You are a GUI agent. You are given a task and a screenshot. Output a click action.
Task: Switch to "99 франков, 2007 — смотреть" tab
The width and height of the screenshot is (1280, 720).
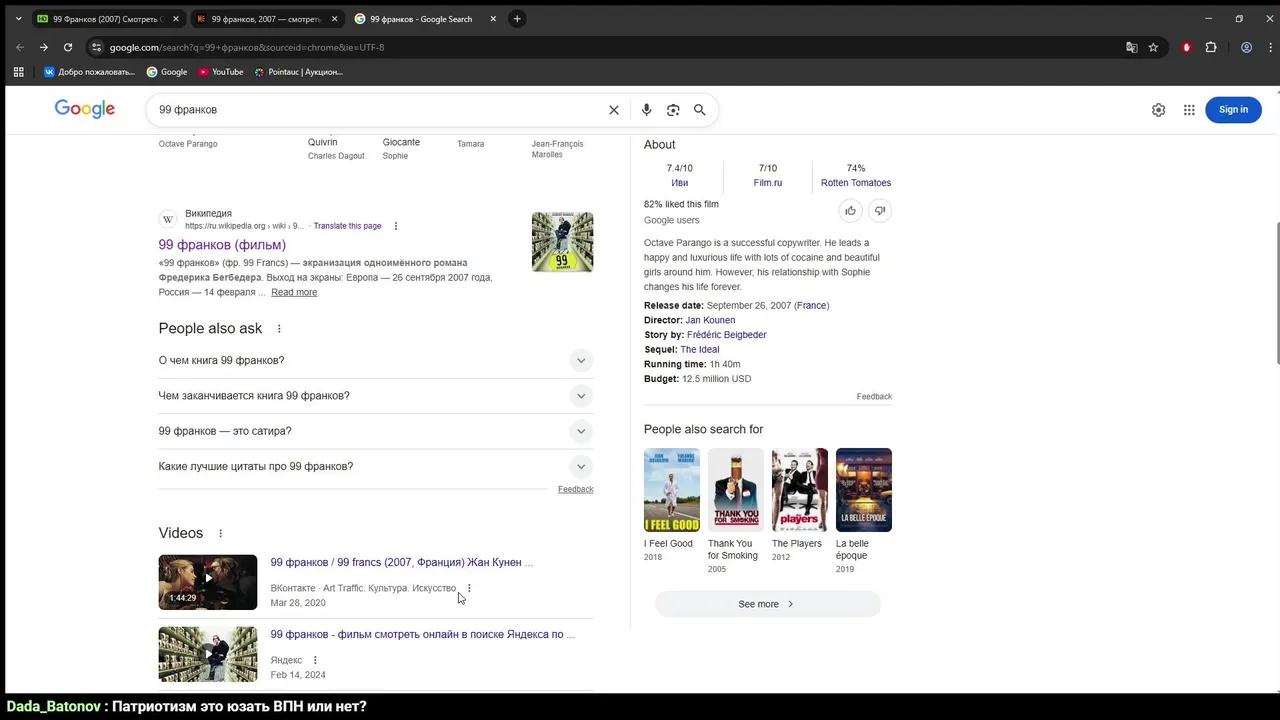pyautogui.click(x=265, y=19)
